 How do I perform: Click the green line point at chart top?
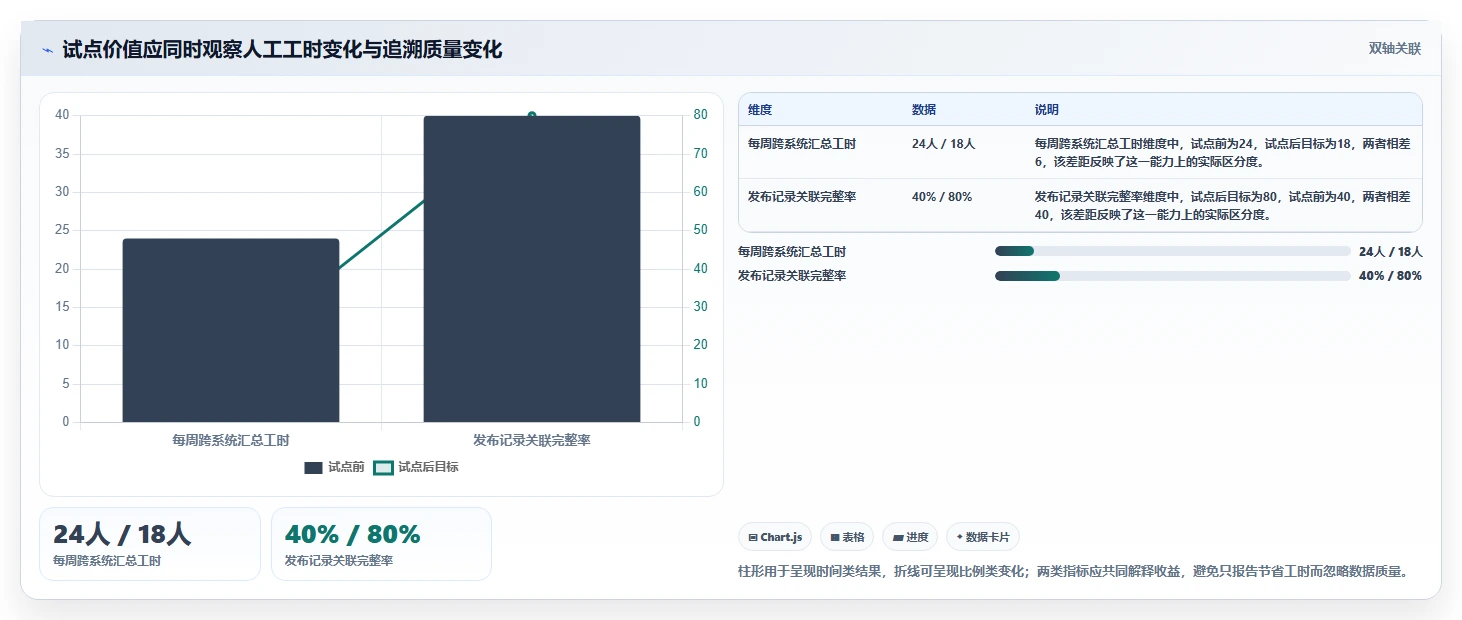click(x=532, y=115)
